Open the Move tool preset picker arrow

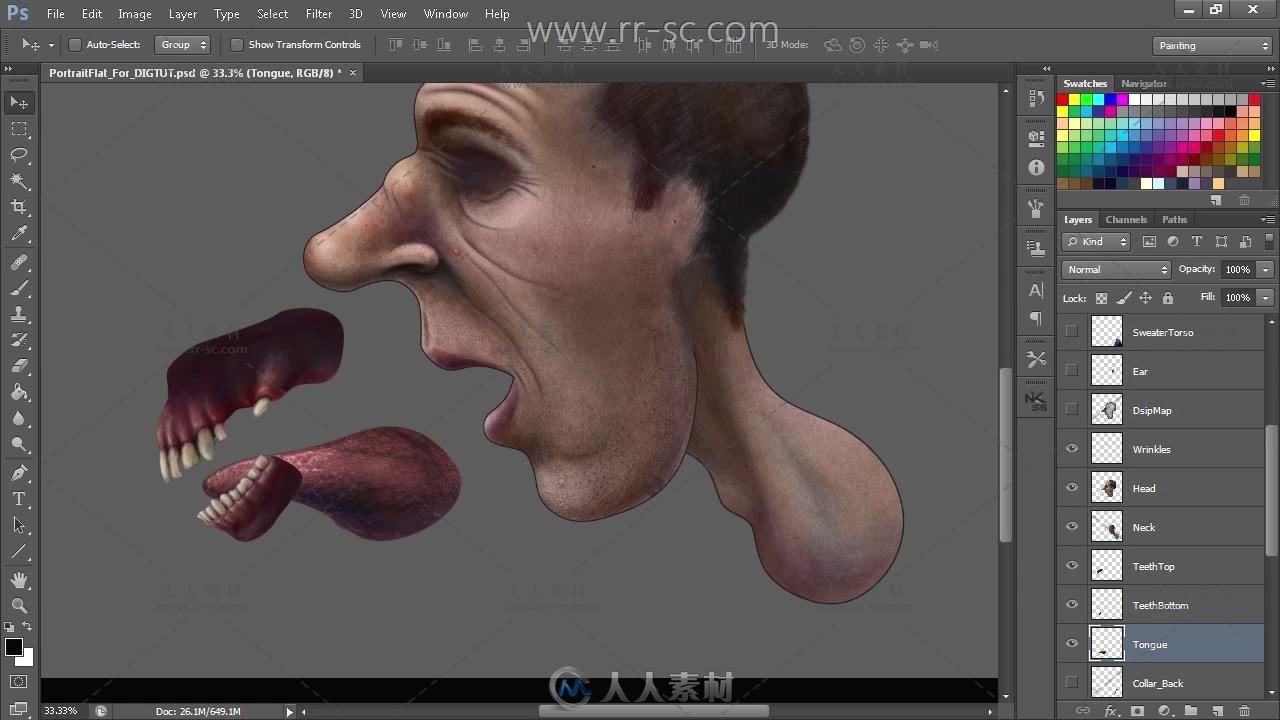click(51, 46)
